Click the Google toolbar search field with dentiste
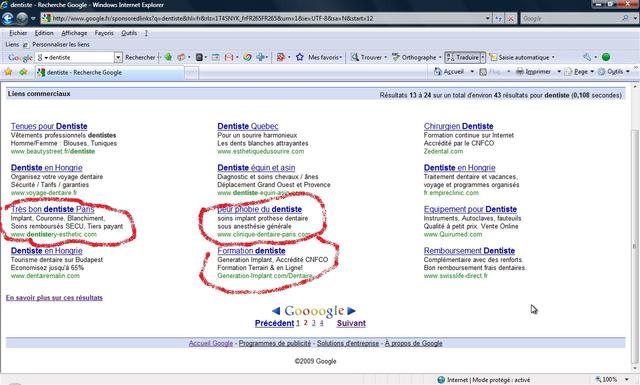Screen dimensions: 640x385 click(76, 58)
